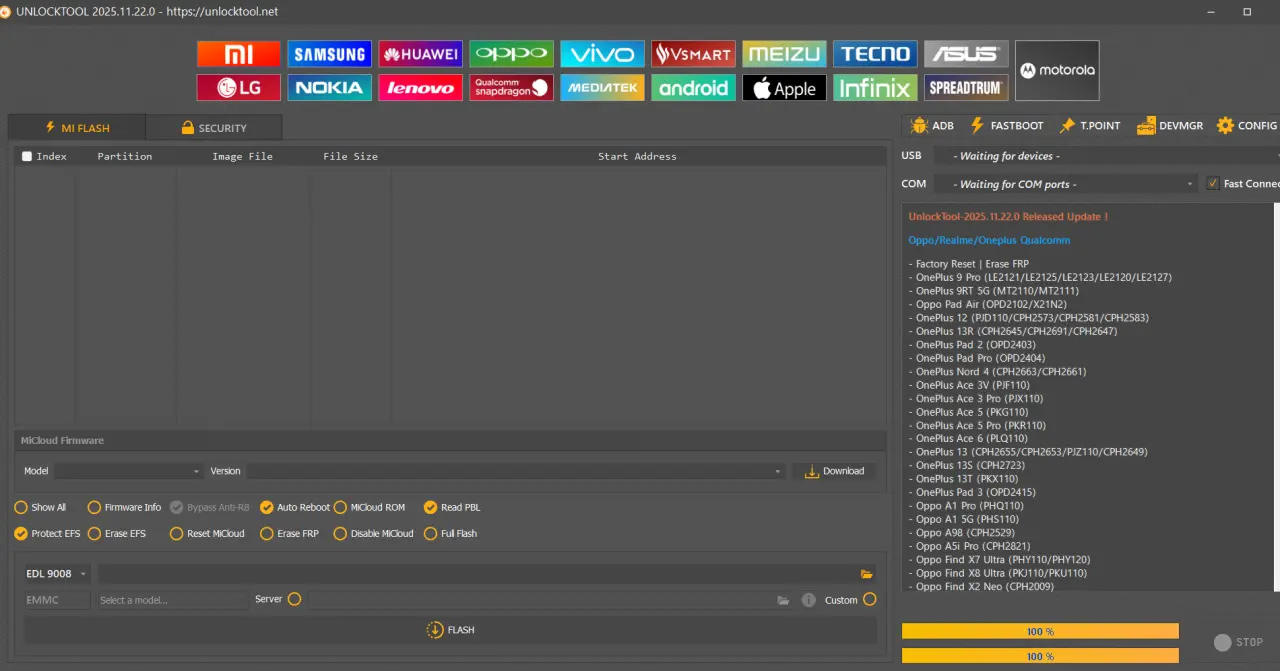Open the Samsung brand section
Image resolution: width=1280 pixels, height=671 pixels.
click(x=329, y=54)
